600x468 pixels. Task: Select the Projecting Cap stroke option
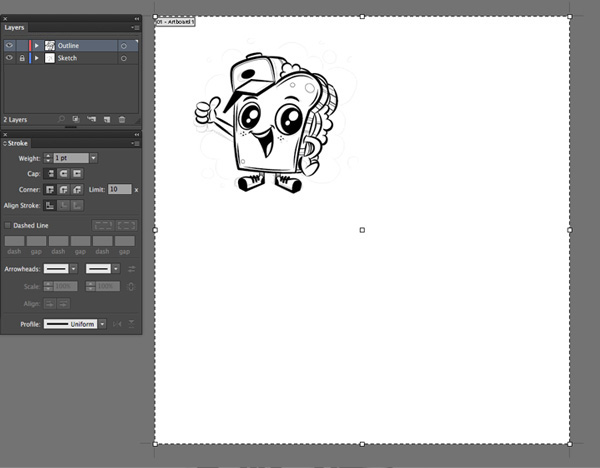click(75, 173)
